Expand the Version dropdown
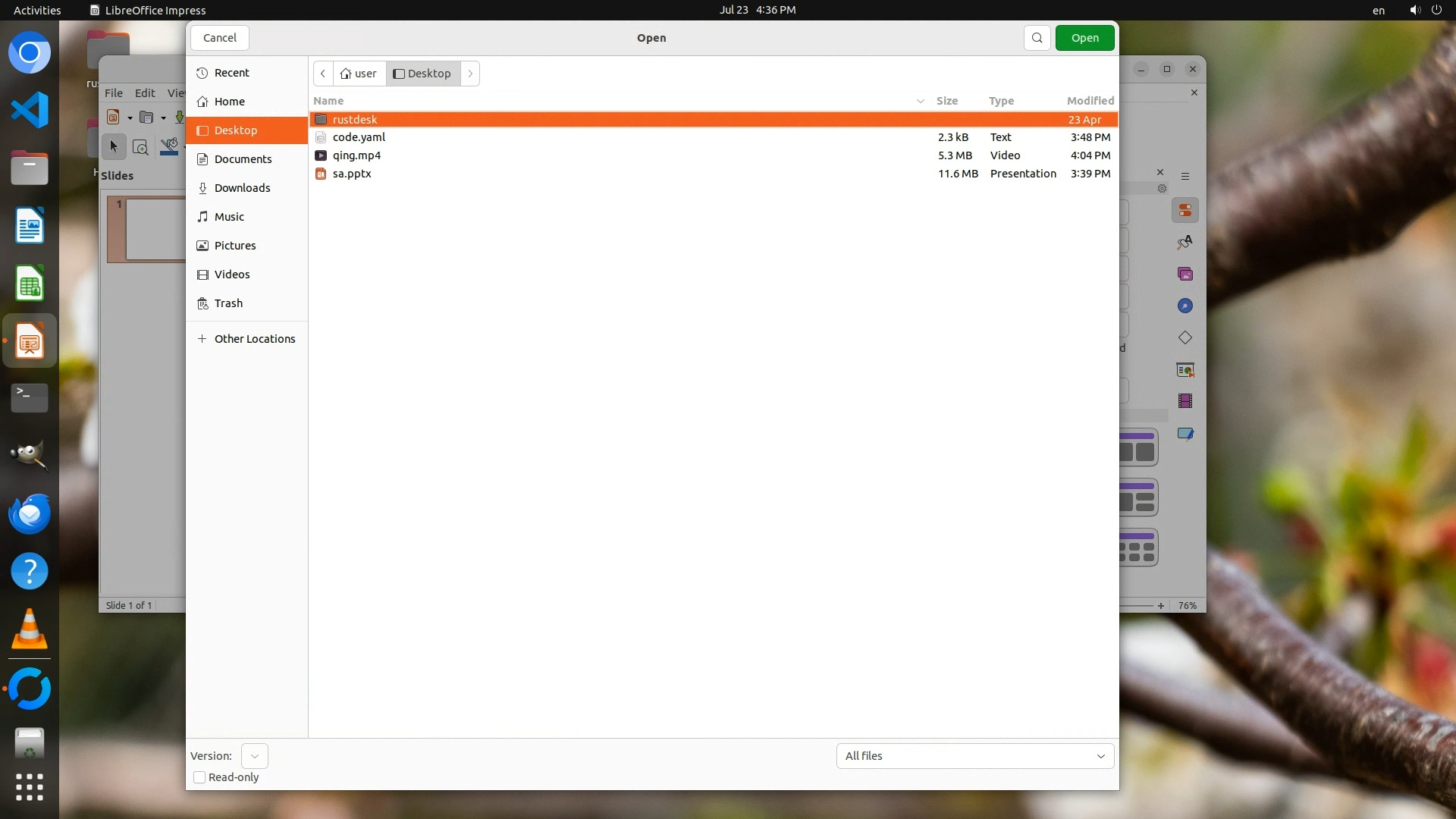 [x=254, y=756]
